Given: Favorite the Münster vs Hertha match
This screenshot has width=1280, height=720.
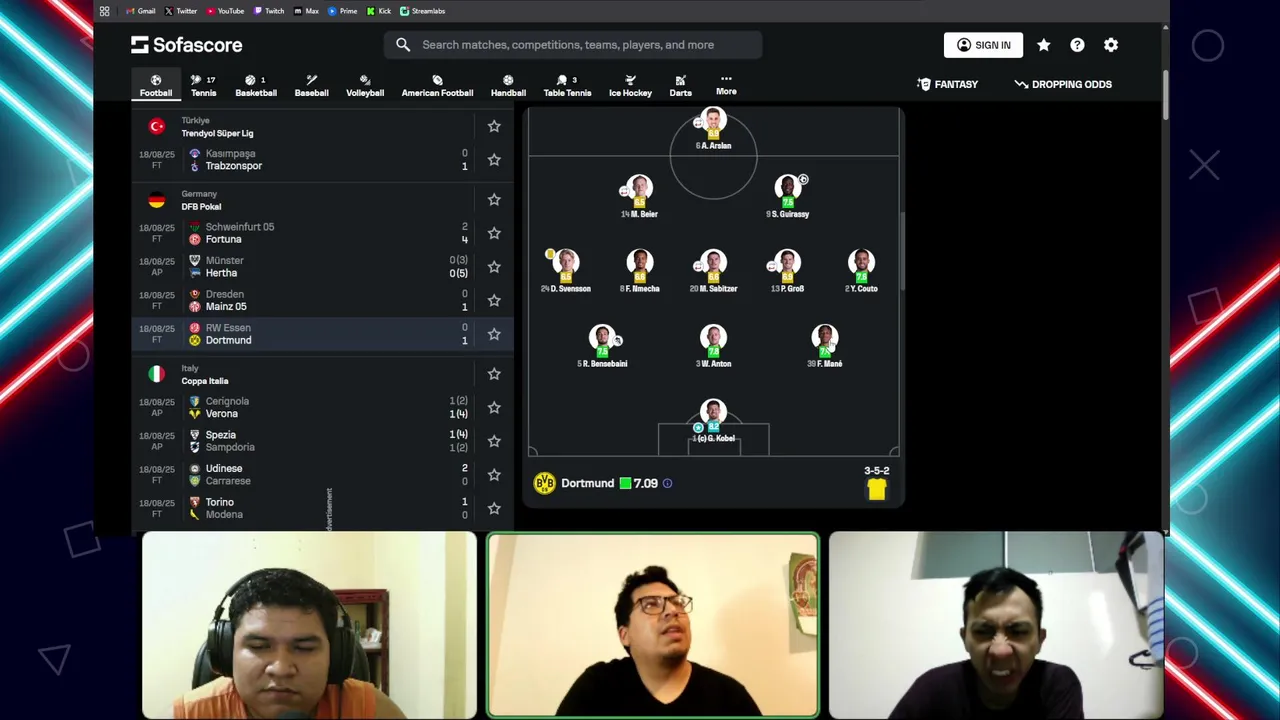Looking at the screenshot, I should pyautogui.click(x=494, y=267).
